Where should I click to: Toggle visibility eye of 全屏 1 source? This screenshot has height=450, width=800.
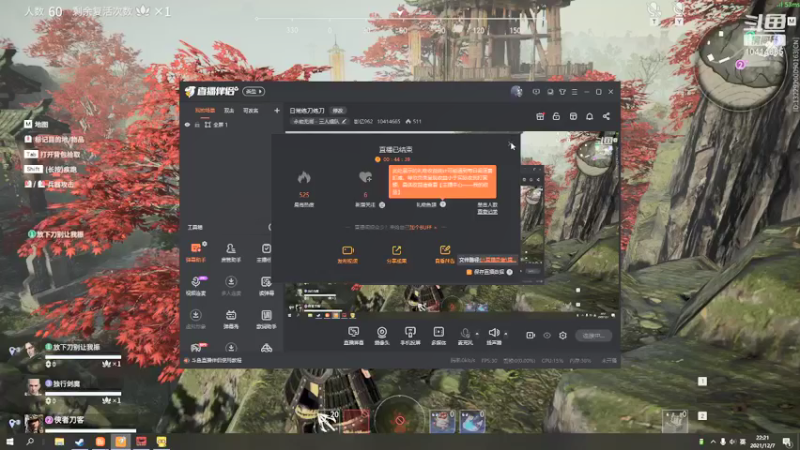(187, 124)
